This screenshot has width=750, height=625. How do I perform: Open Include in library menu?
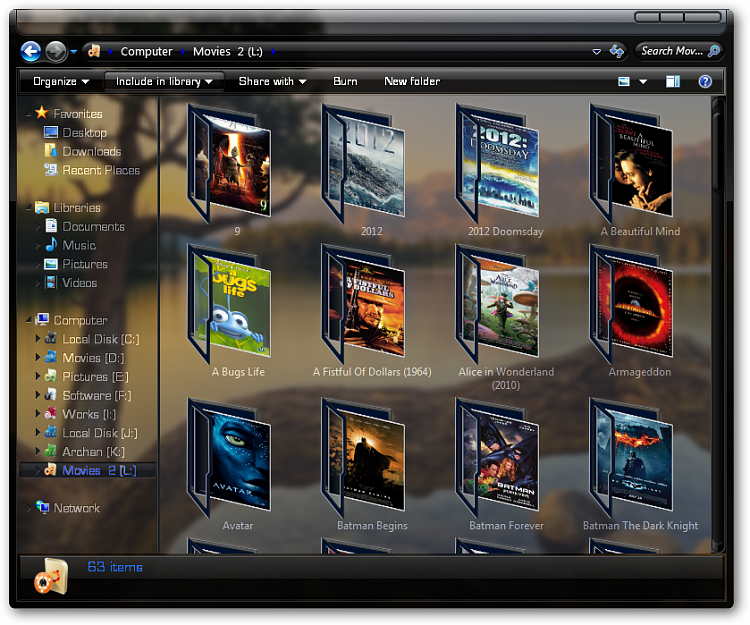point(164,81)
